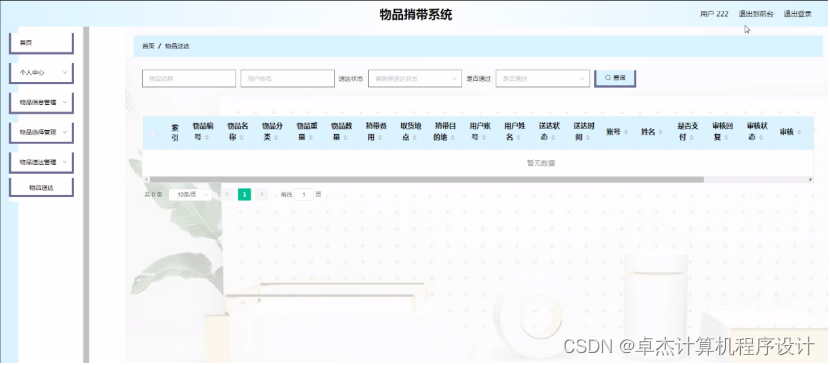
Task: Click table scrollbar right arrow
Action: coord(810,179)
